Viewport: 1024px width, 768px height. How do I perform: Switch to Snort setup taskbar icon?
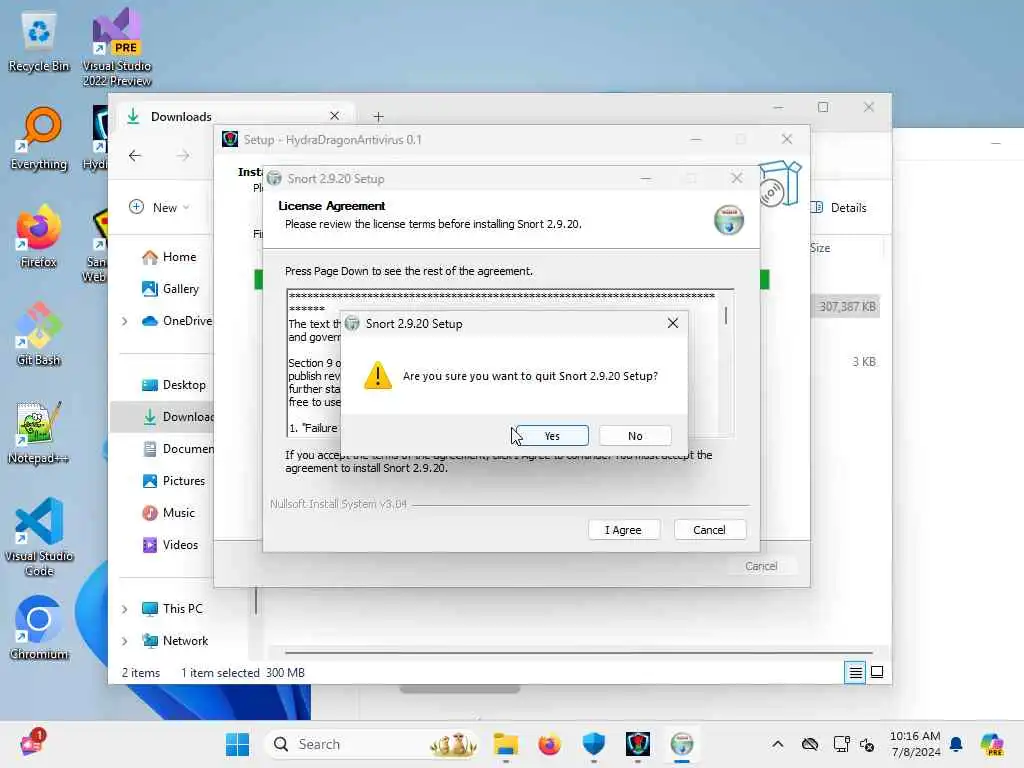pos(682,744)
